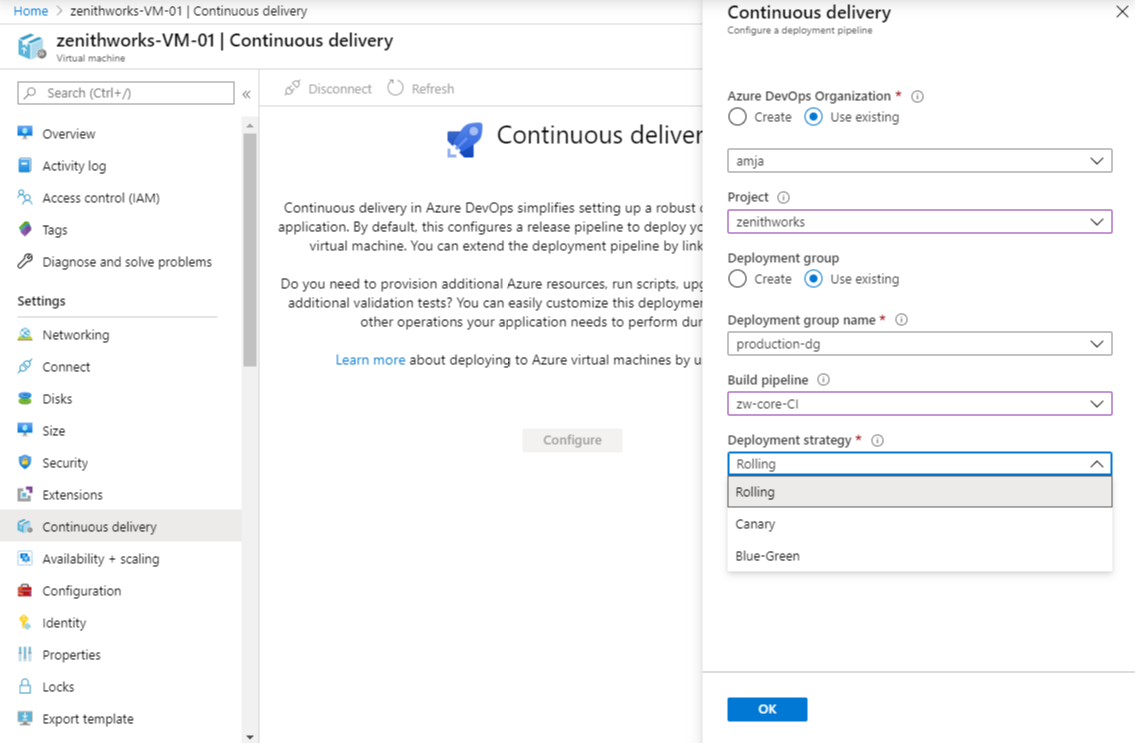Screen dimensions: 1141x748
Task: Select Use existing for Azure DevOps Organization
Action: pyautogui.click(x=813, y=117)
